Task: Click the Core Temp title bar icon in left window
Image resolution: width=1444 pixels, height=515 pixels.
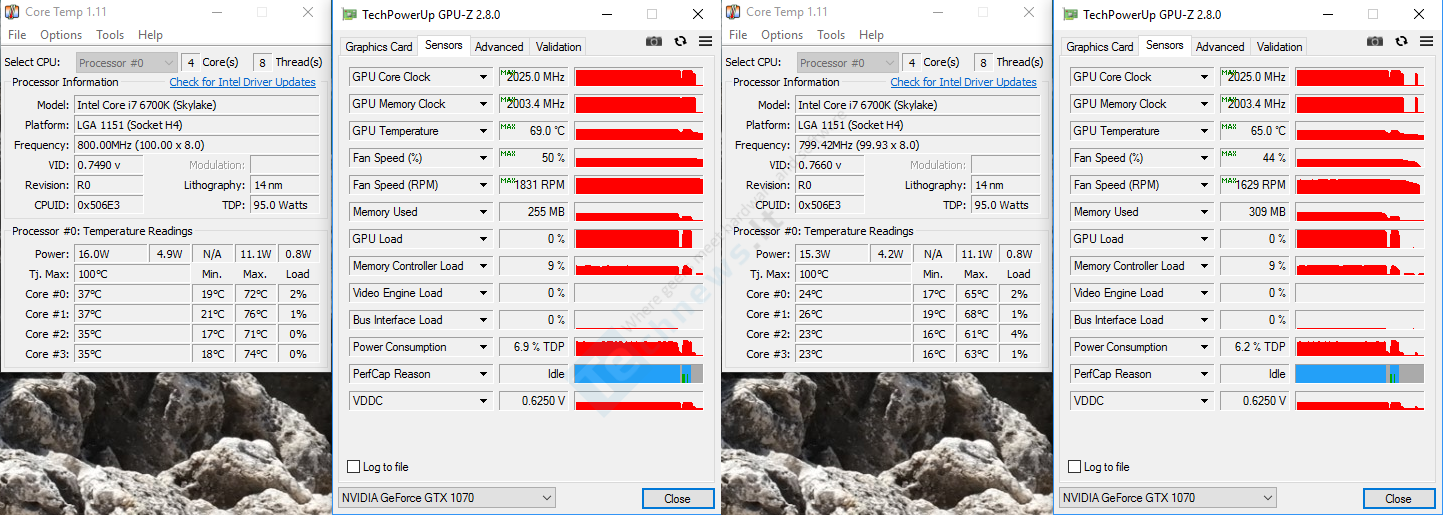Action: (x=12, y=12)
